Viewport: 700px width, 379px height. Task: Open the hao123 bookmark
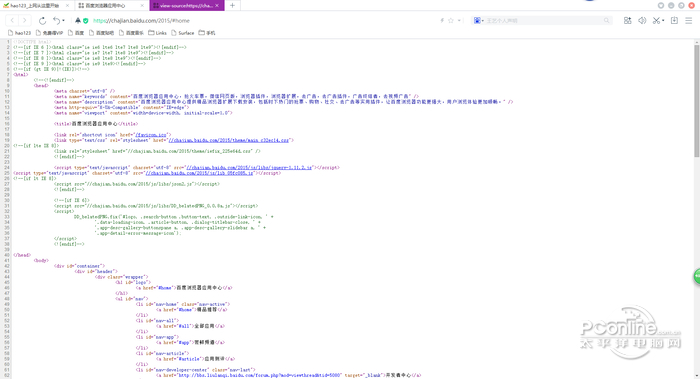(20, 33)
